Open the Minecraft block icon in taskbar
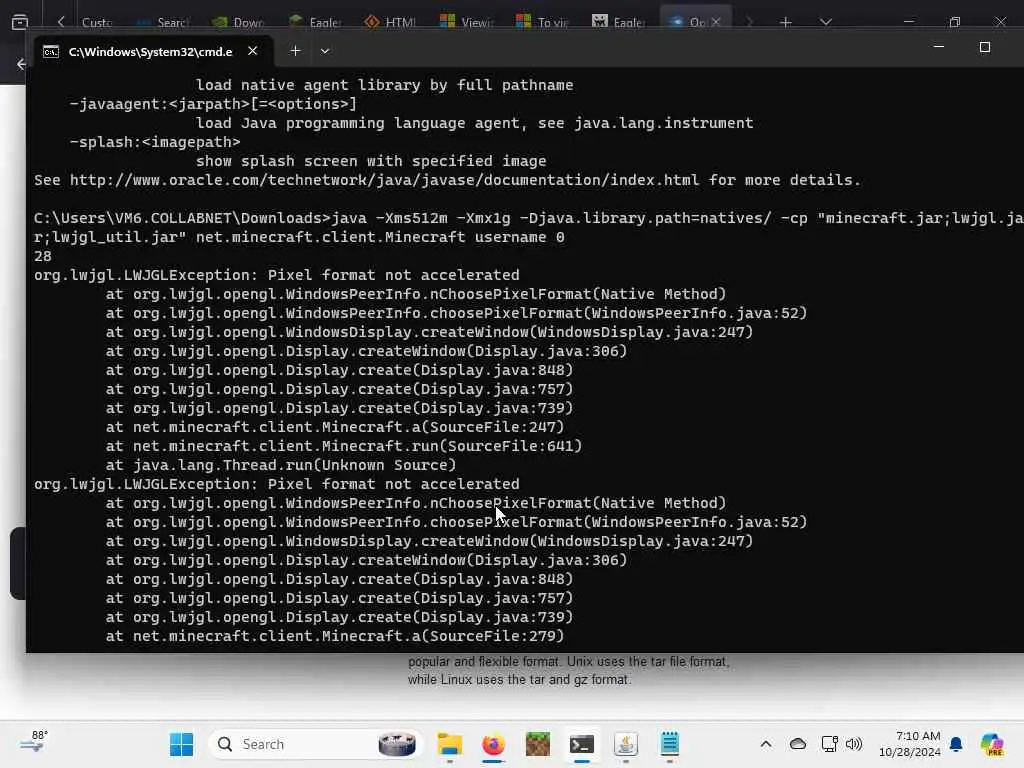Image resolution: width=1024 pixels, height=768 pixels. point(537,744)
